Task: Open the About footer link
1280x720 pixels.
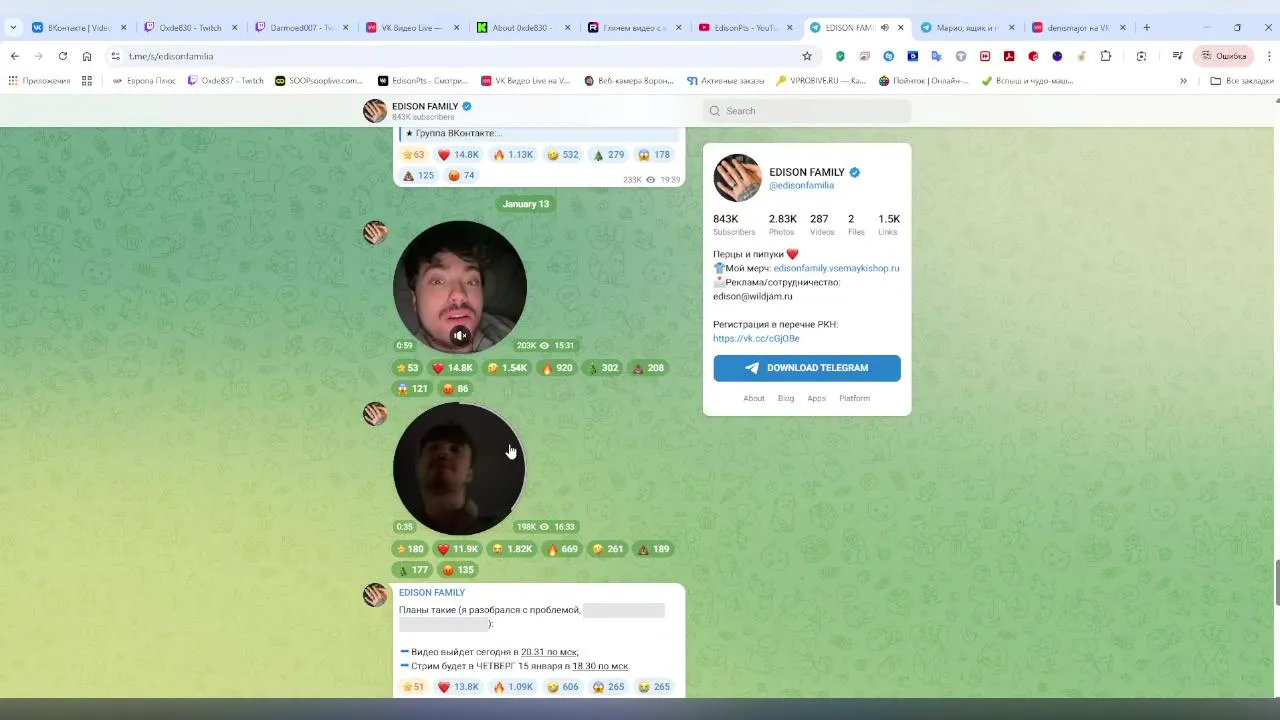Action: (754, 398)
